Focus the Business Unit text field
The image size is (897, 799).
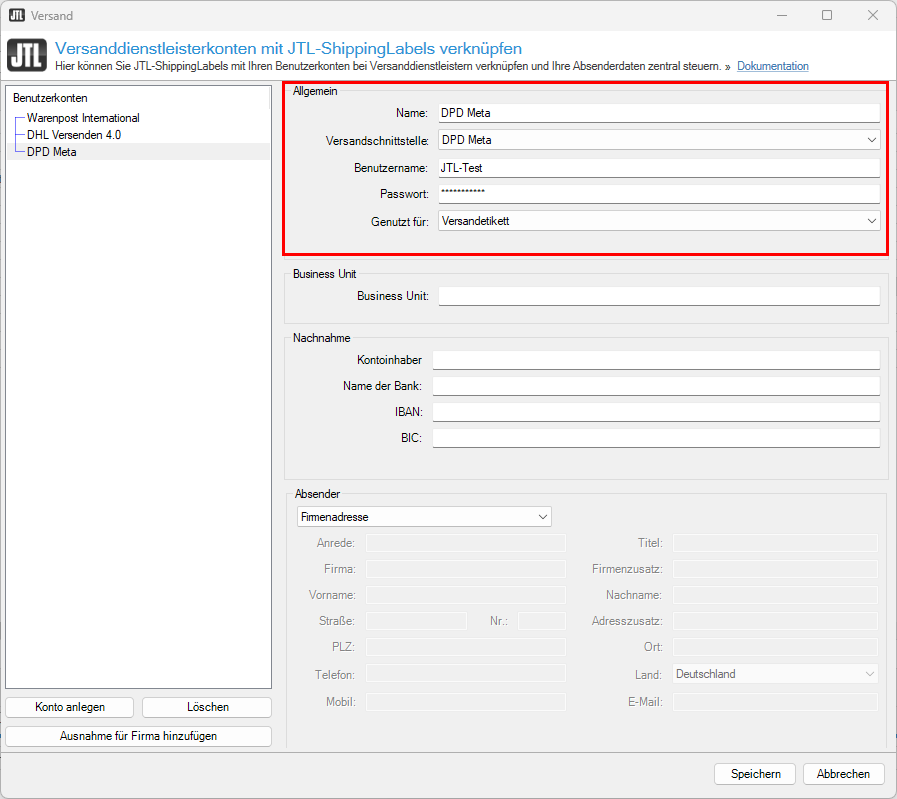pos(659,296)
